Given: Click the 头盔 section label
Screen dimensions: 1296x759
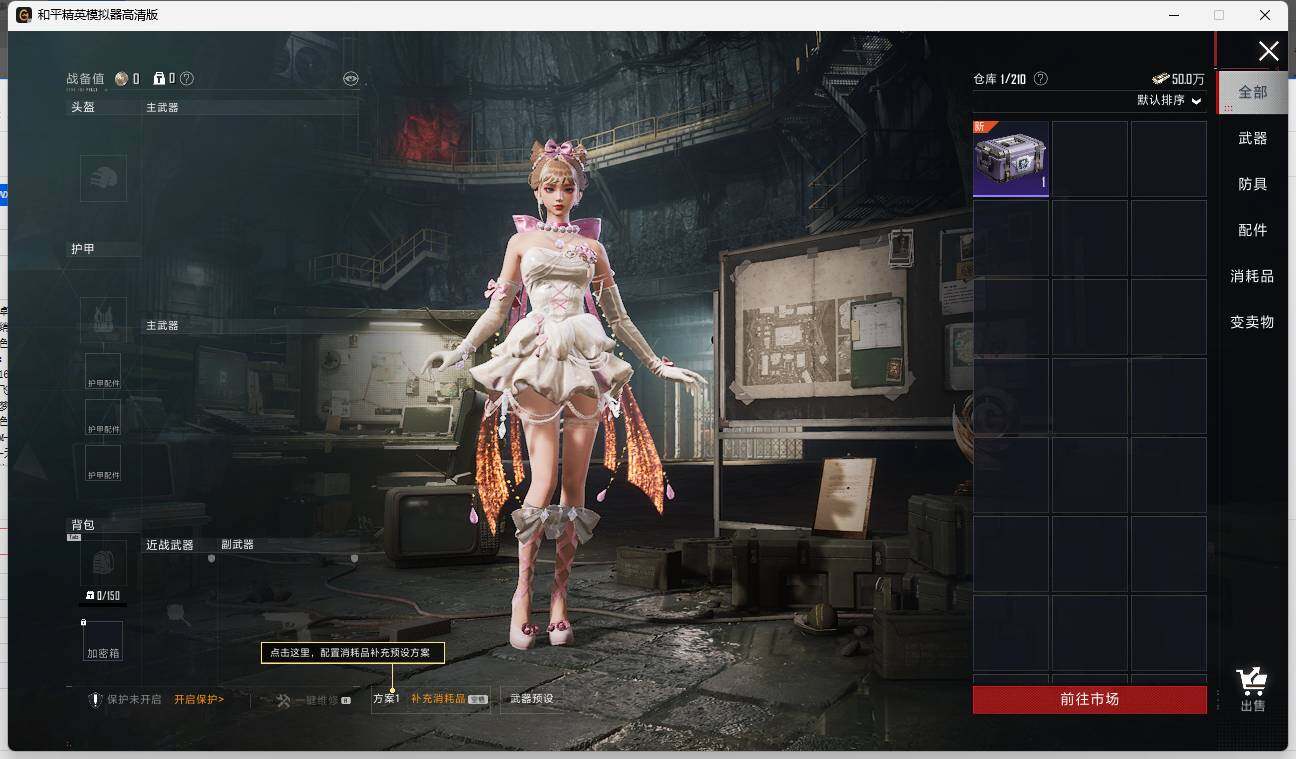Looking at the screenshot, I should [82, 107].
